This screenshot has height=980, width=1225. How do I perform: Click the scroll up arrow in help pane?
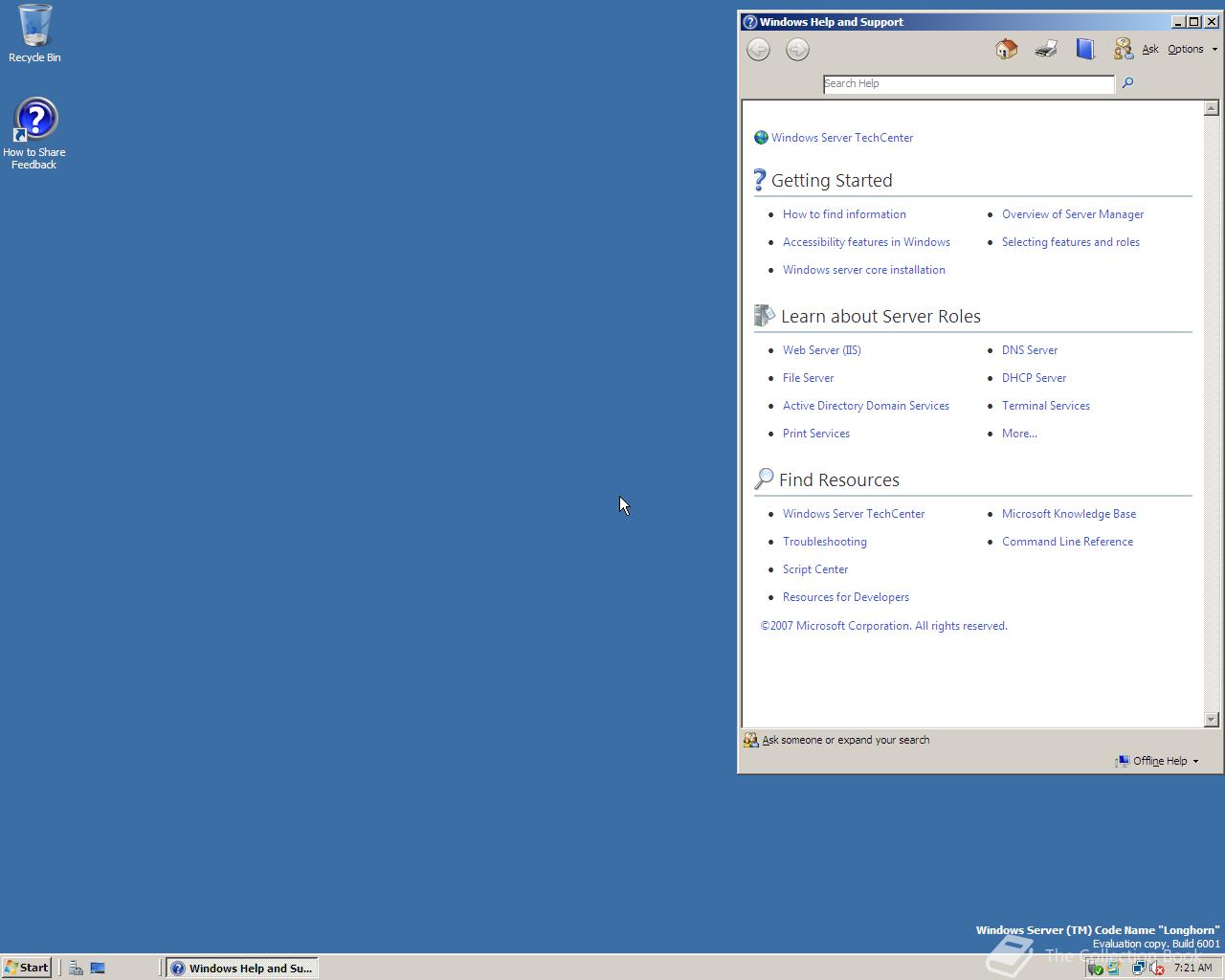1212,108
